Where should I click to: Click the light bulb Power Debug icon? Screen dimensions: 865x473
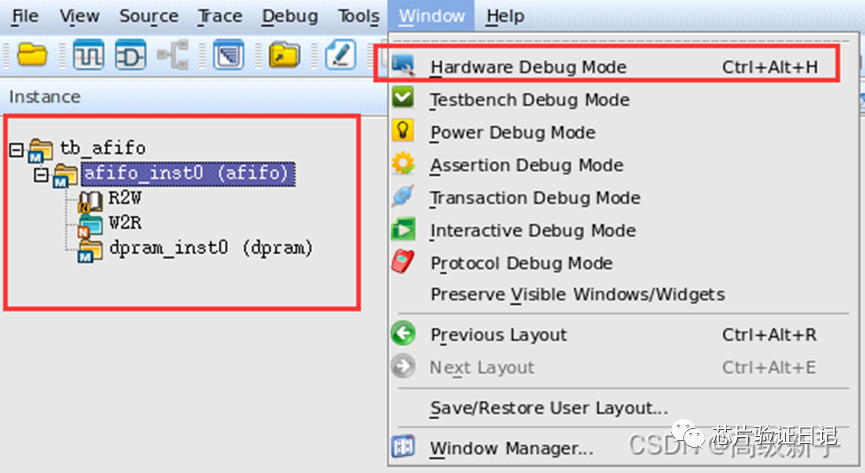(403, 131)
